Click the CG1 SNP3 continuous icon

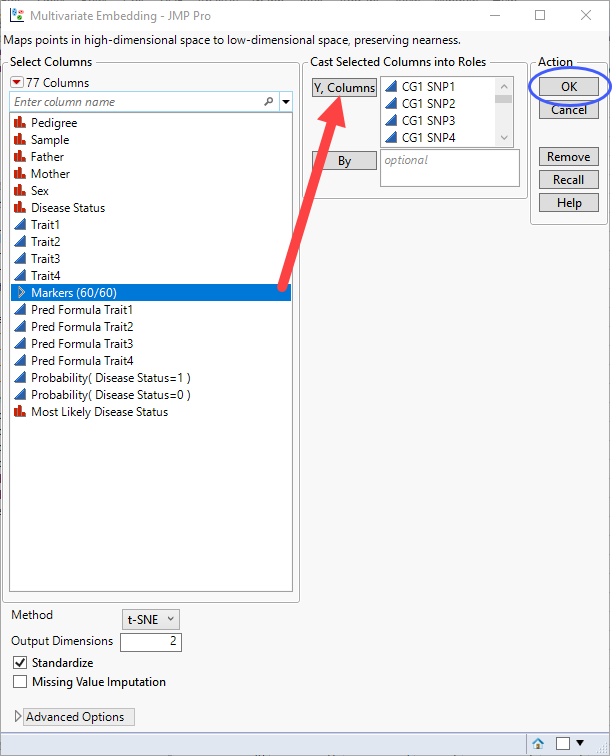pyautogui.click(x=391, y=121)
